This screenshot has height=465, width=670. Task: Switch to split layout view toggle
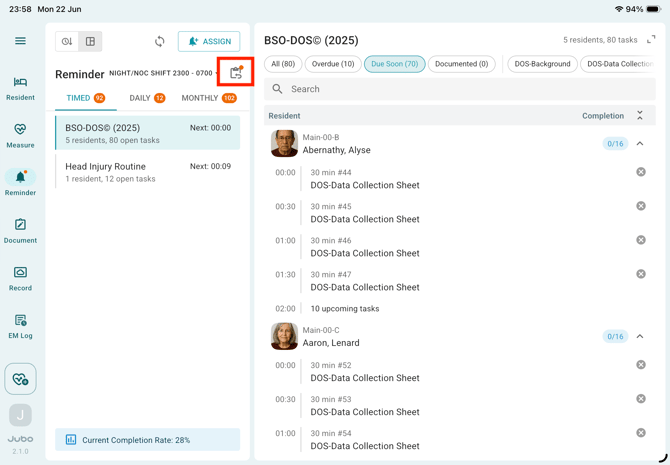[x=90, y=41]
